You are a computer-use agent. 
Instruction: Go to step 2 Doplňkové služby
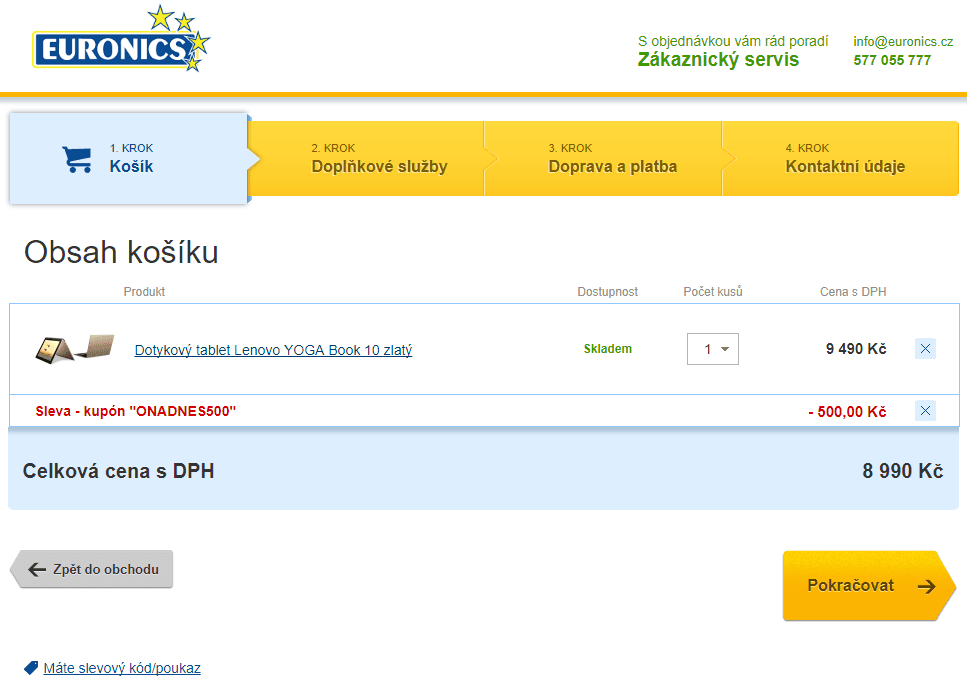click(366, 159)
